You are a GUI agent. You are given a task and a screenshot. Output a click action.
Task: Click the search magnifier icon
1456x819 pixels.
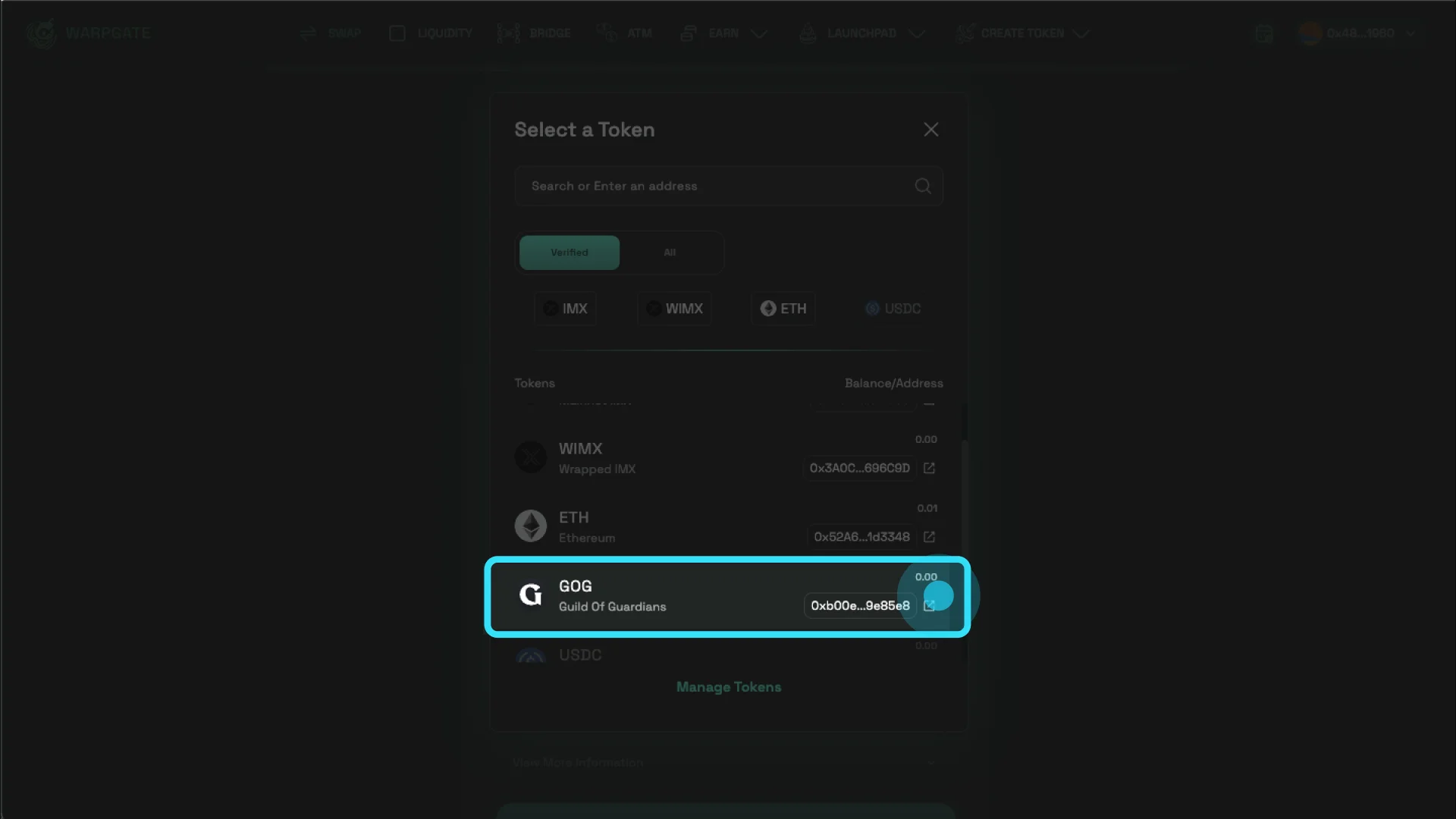(x=922, y=186)
